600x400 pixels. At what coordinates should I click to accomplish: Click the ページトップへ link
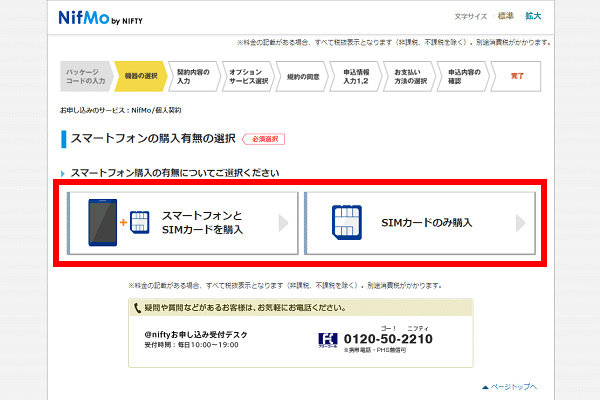pyautogui.click(x=510, y=387)
